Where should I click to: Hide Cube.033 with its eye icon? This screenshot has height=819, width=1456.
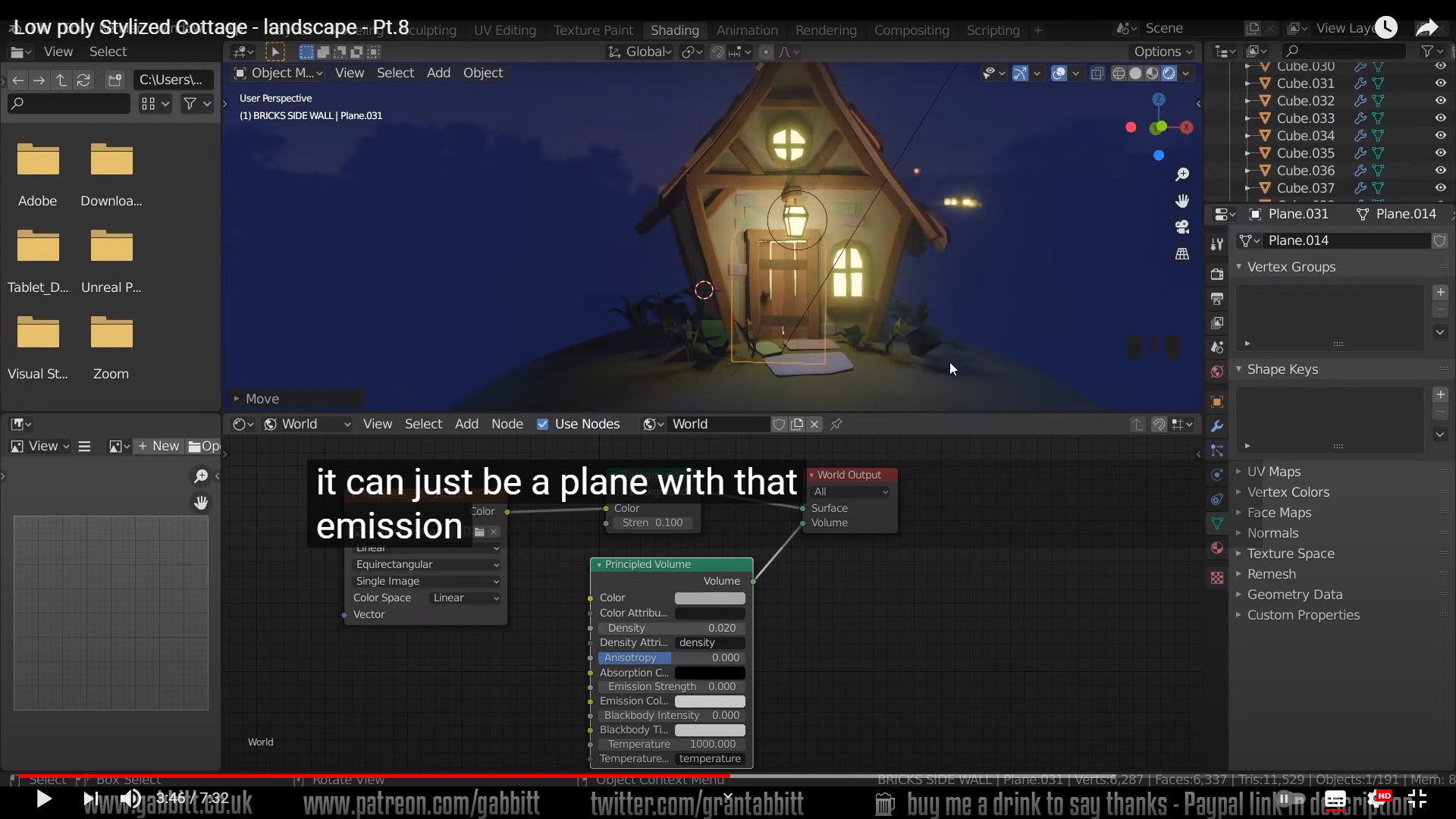click(1440, 118)
